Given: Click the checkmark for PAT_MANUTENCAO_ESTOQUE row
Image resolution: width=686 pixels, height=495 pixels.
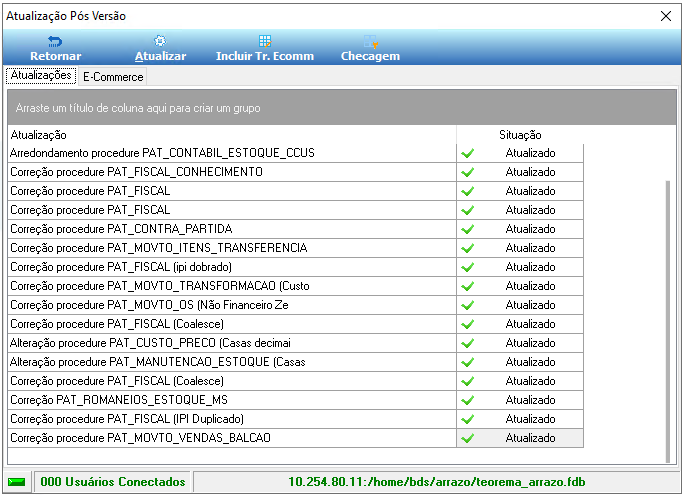Looking at the screenshot, I should click(468, 362).
